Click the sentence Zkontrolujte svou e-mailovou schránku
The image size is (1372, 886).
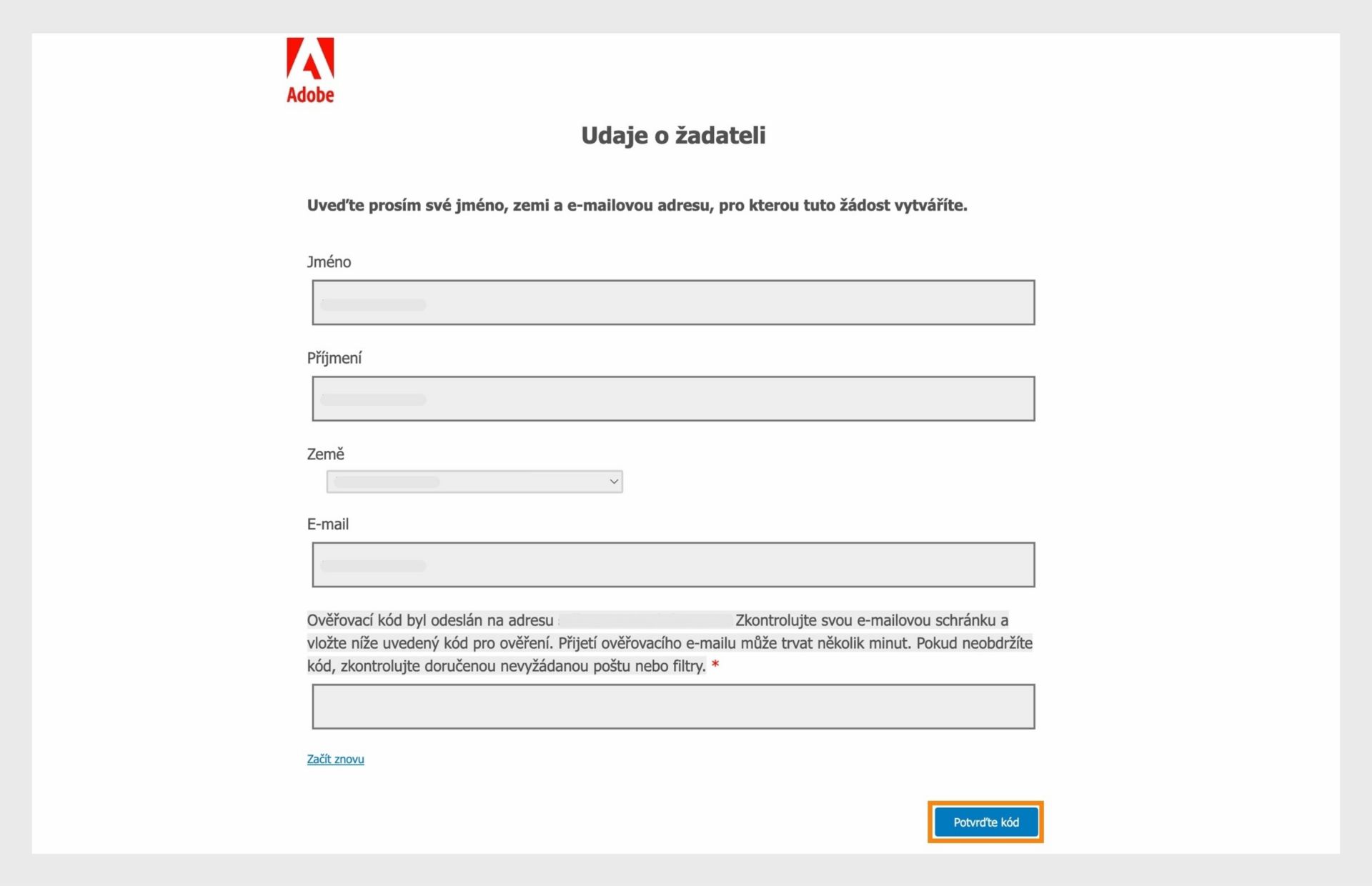pyautogui.click(x=865, y=620)
